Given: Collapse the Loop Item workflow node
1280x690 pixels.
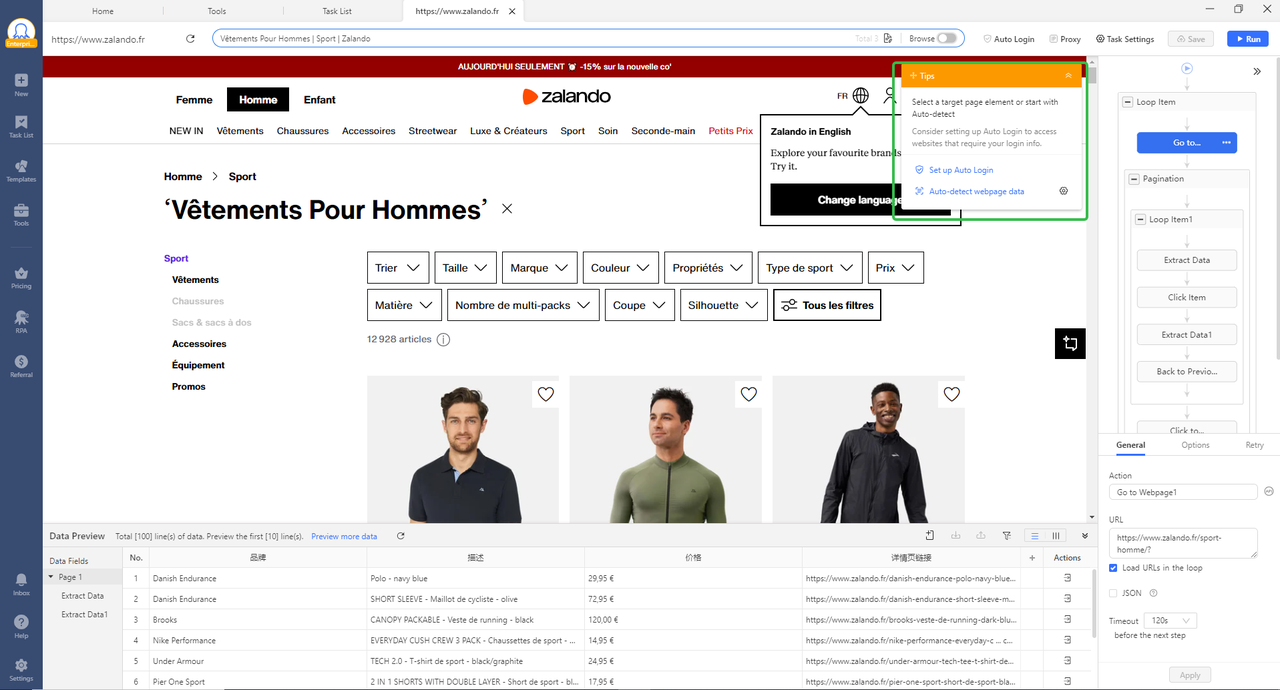Looking at the screenshot, I should (x=1128, y=102).
